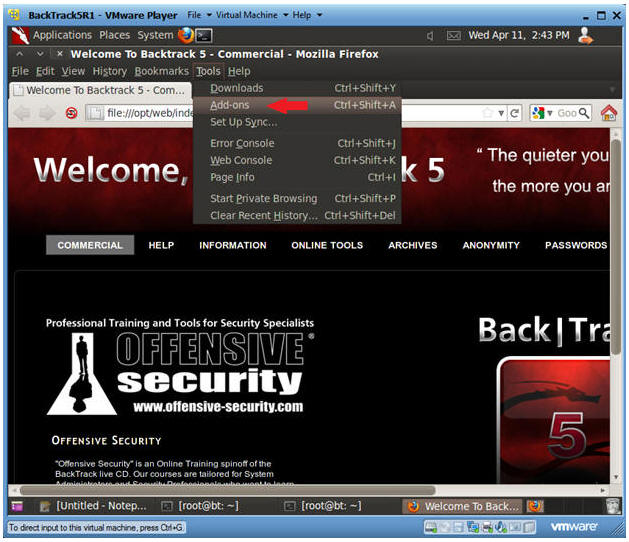Click Welcome To Back... taskbar button

[x=464, y=506]
